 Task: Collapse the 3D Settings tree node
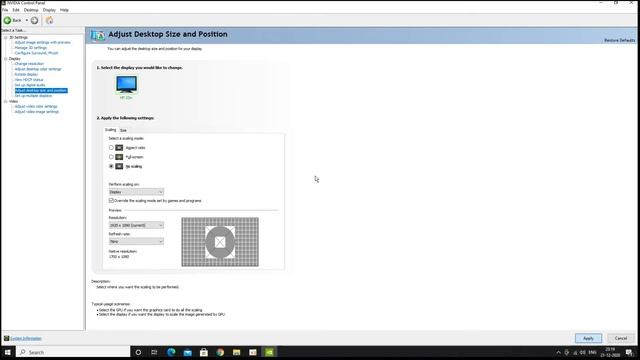point(6,37)
